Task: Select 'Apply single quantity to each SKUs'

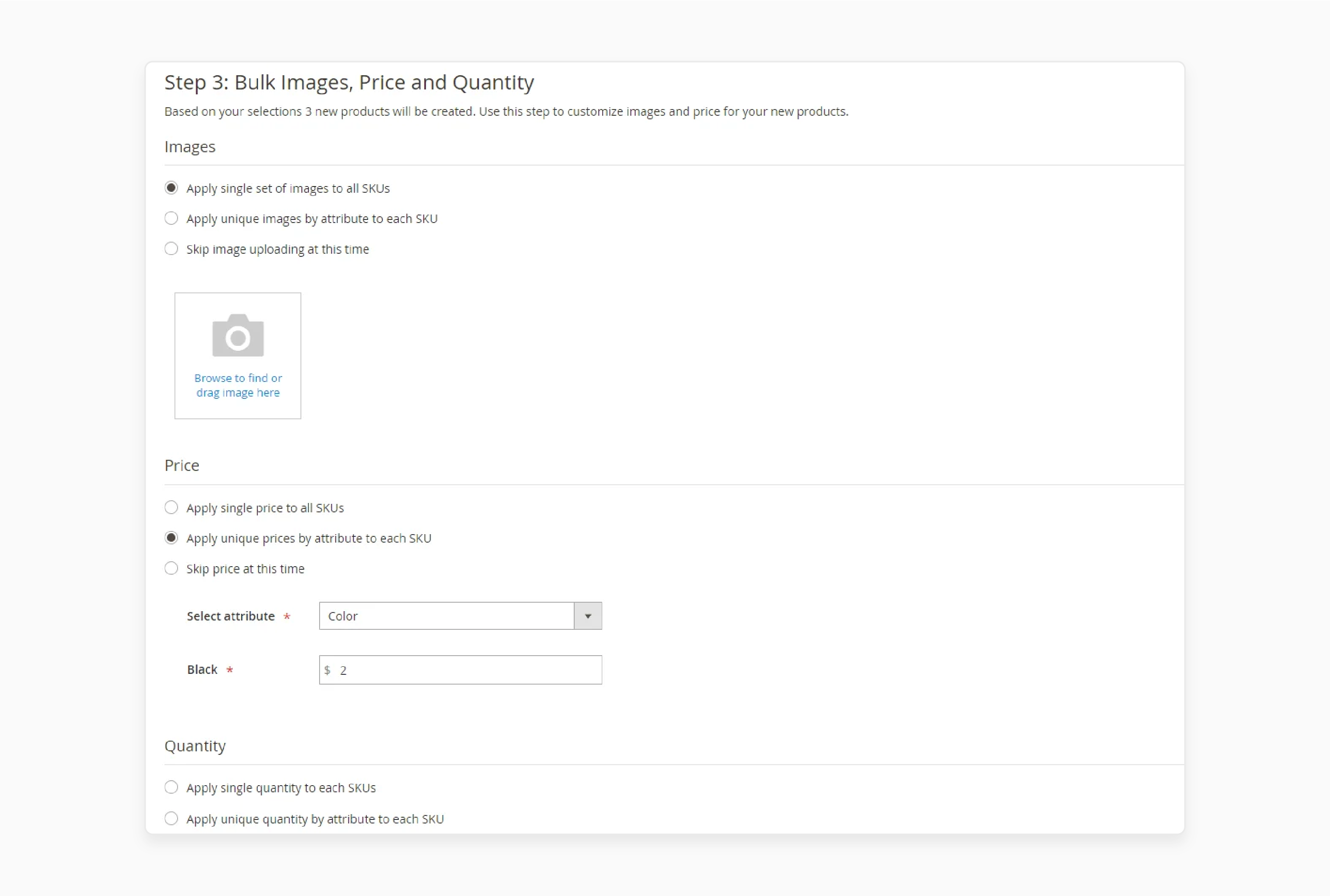Action: click(x=171, y=787)
